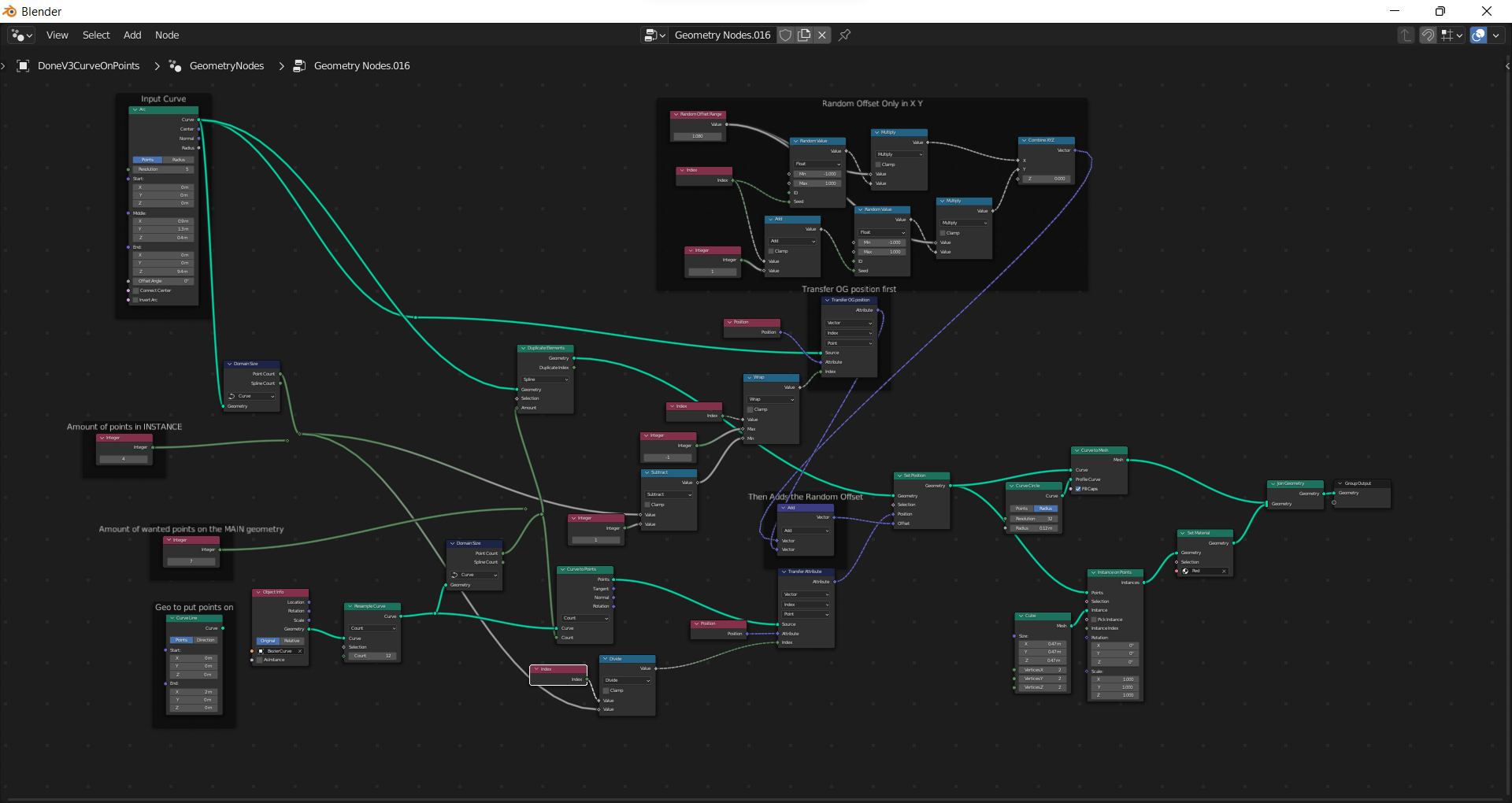Collapse the Set Material node
The height and width of the screenshot is (803, 1512).
click(x=1182, y=533)
